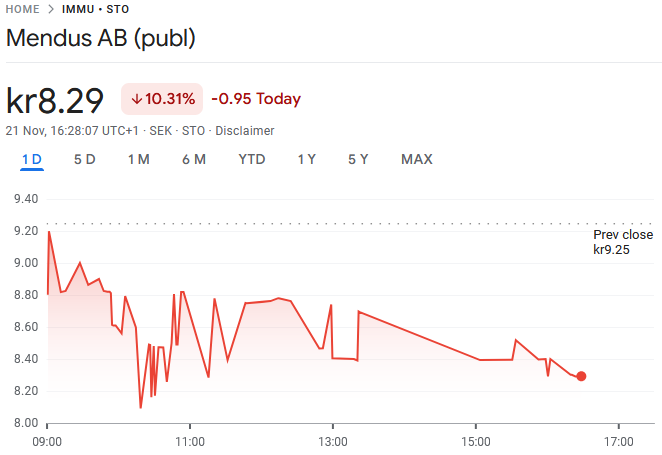Image resolution: width=662 pixels, height=455 pixels.
Task: Click the Mendus AB (publ) title
Action: coord(101,39)
